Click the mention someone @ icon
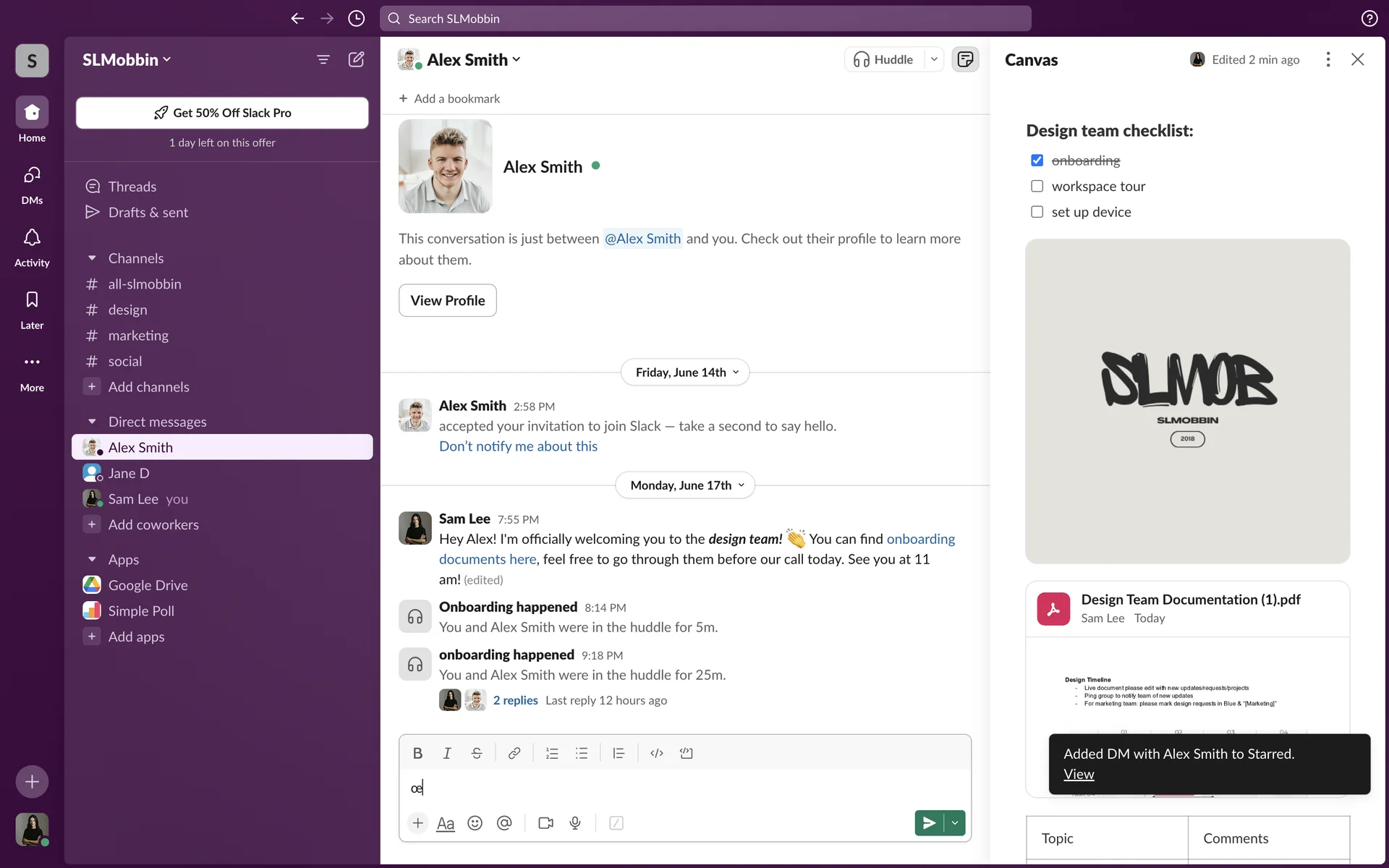 pos(504,823)
